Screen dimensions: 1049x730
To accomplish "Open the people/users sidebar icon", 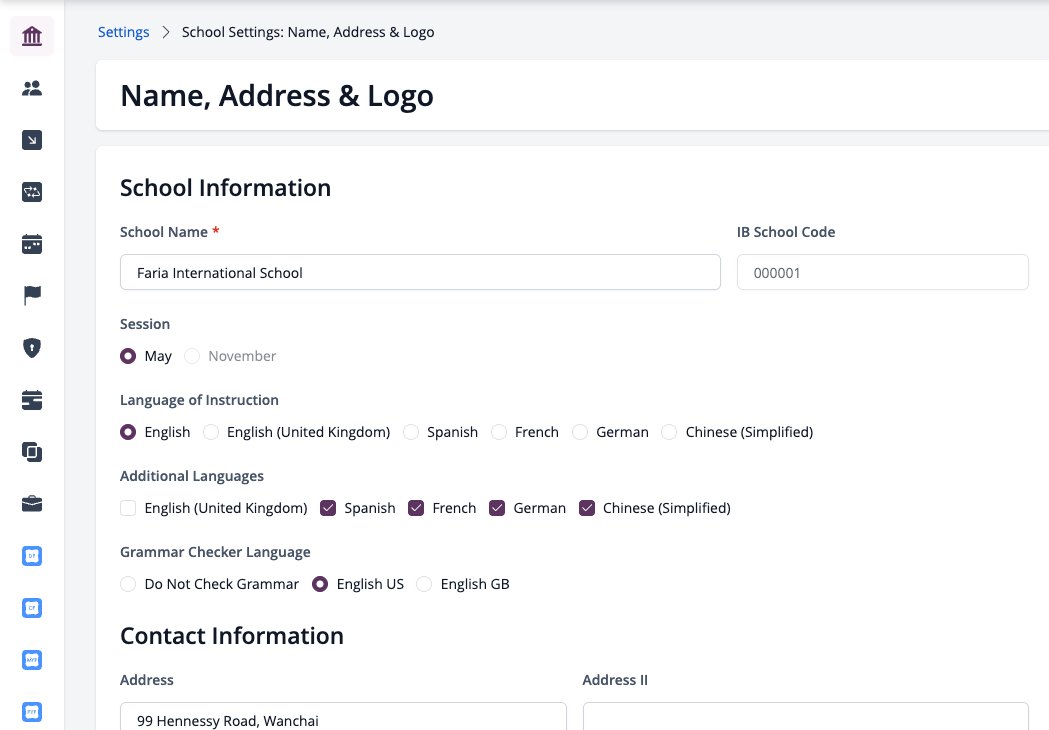I will pyautogui.click(x=32, y=88).
